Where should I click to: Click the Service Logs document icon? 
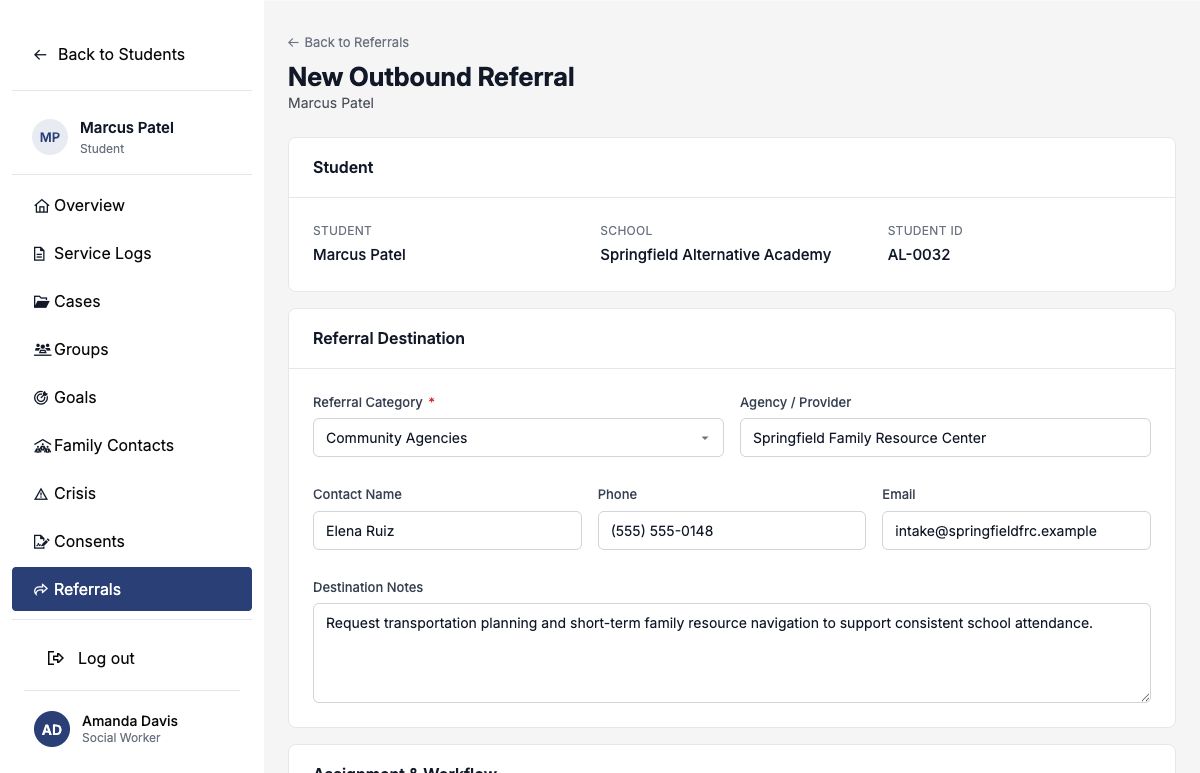(40, 254)
